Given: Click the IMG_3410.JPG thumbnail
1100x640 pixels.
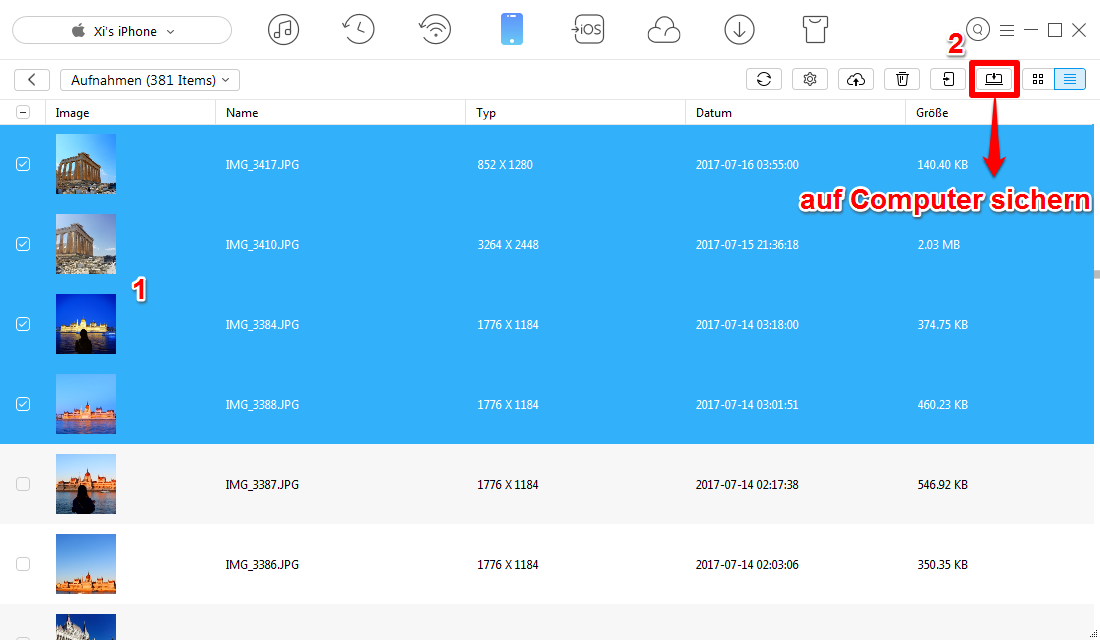Looking at the screenshot, I should tap(86, 244).
